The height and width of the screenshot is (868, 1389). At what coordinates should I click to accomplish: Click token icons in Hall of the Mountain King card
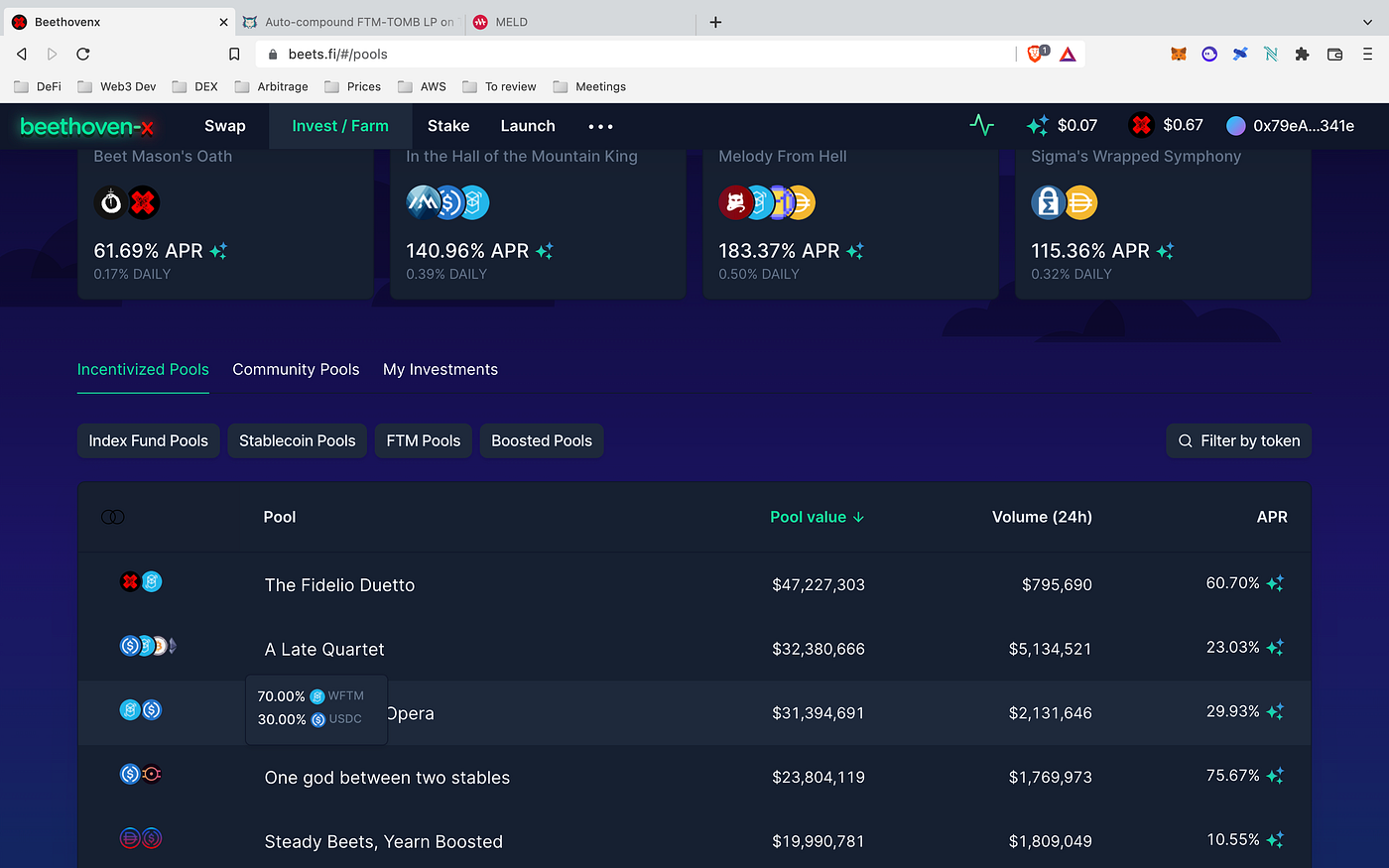click(447, 202)
